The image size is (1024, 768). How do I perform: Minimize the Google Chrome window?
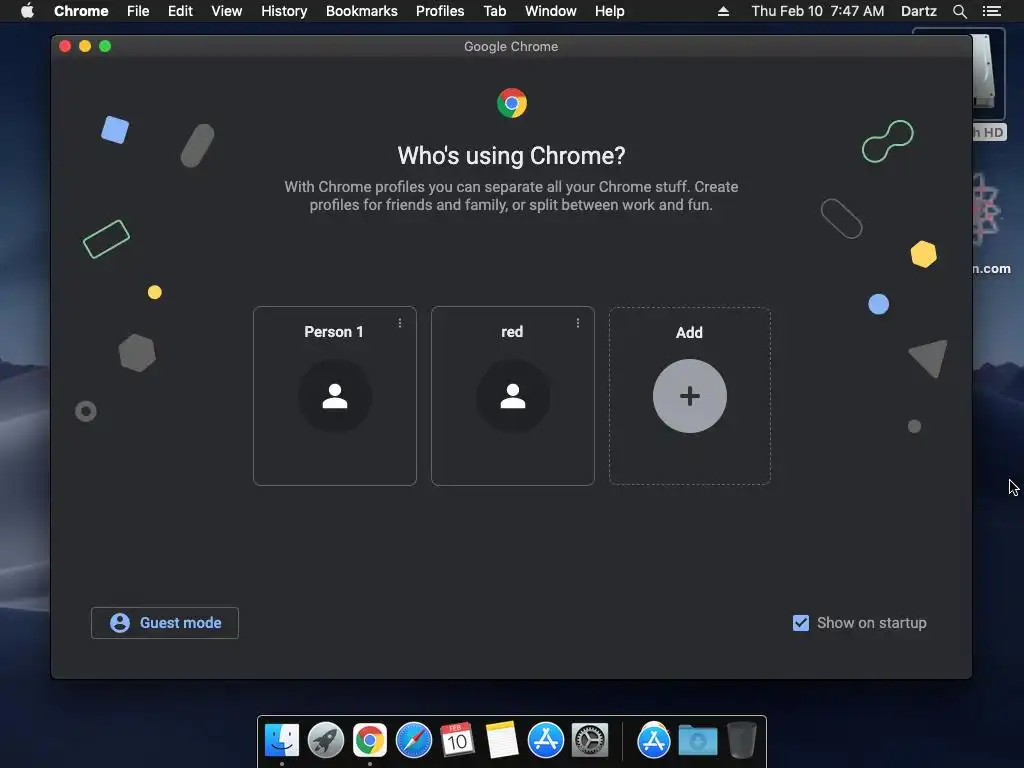85,46
